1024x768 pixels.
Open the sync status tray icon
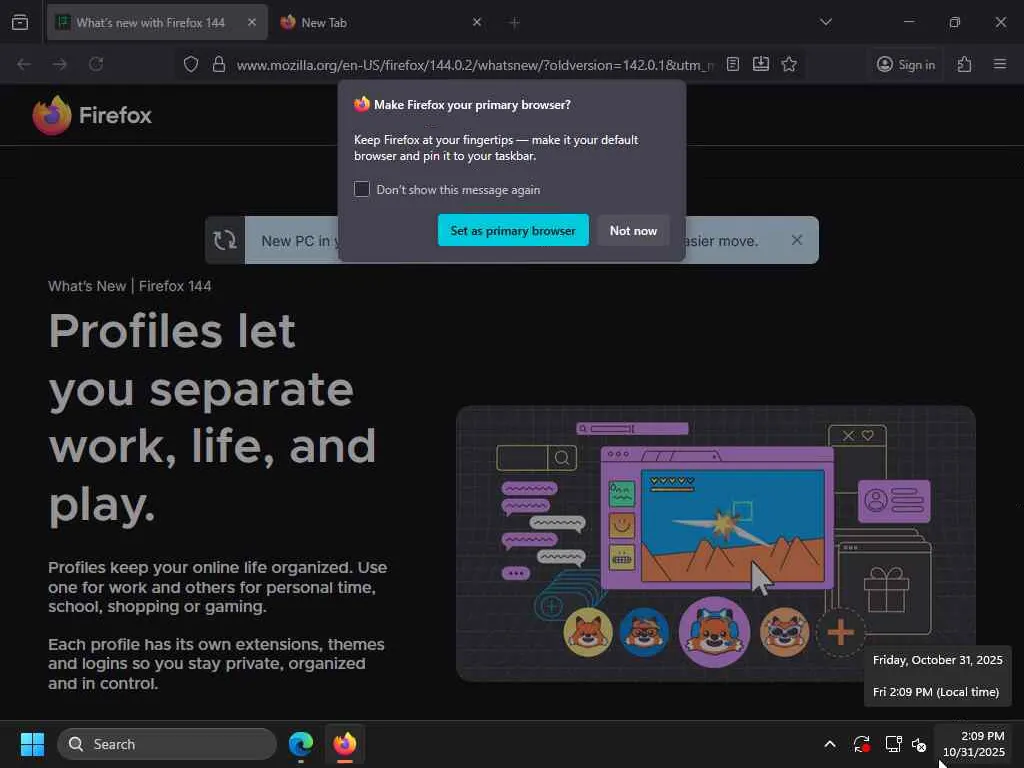pos(862,744)
